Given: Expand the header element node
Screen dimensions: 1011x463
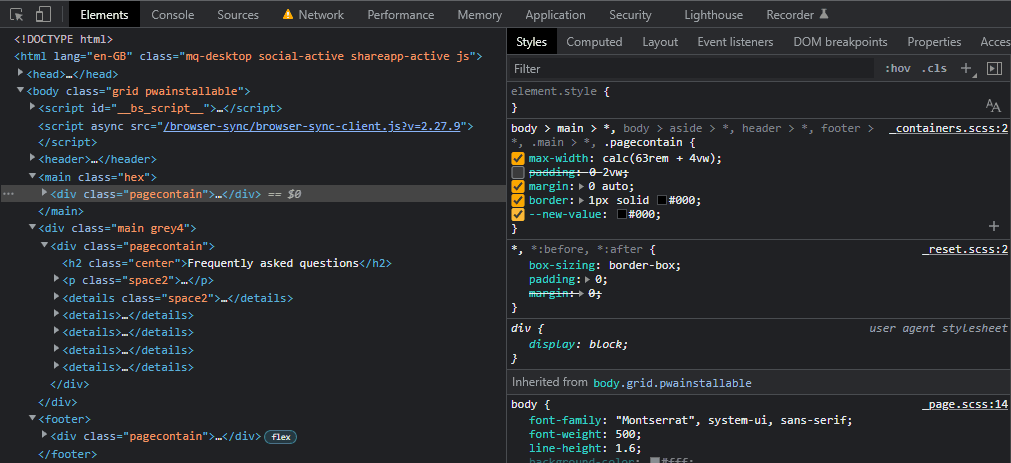Looking at the screenshot, I should tap(33, 158).
